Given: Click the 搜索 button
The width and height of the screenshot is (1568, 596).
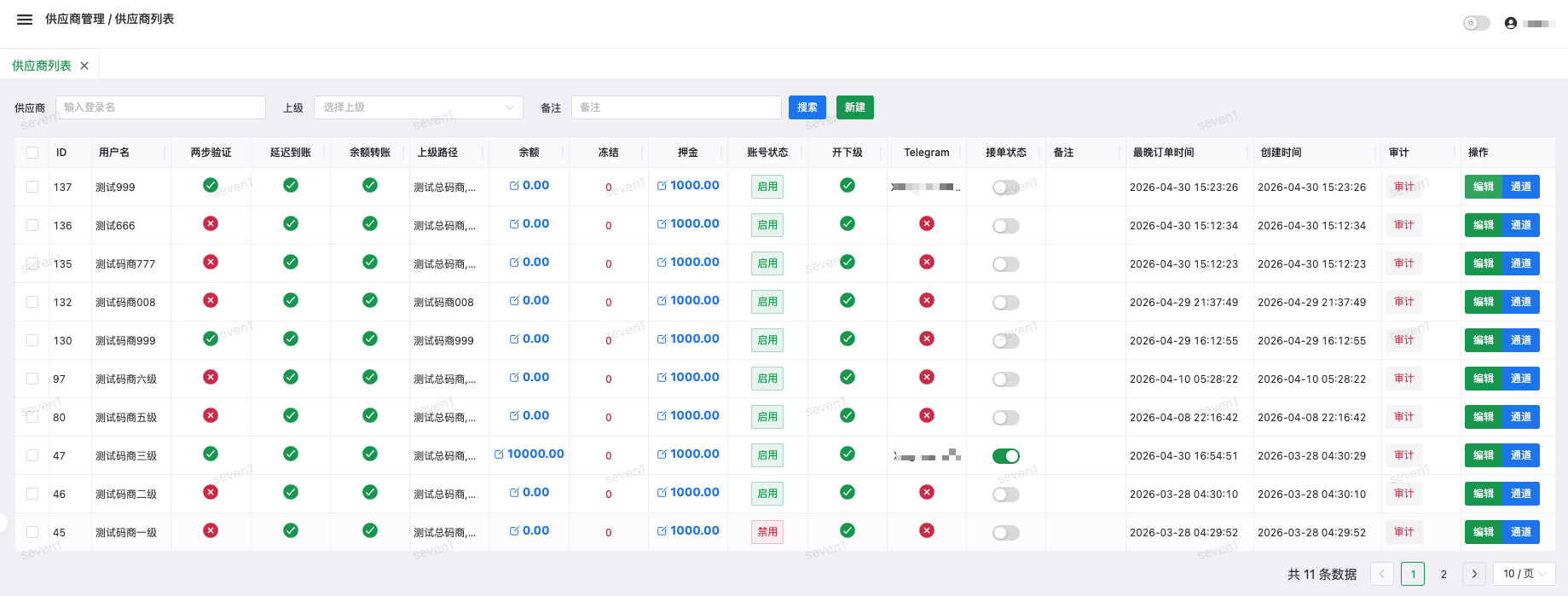Looking at the screenshot, I should [x=807, y=107].
